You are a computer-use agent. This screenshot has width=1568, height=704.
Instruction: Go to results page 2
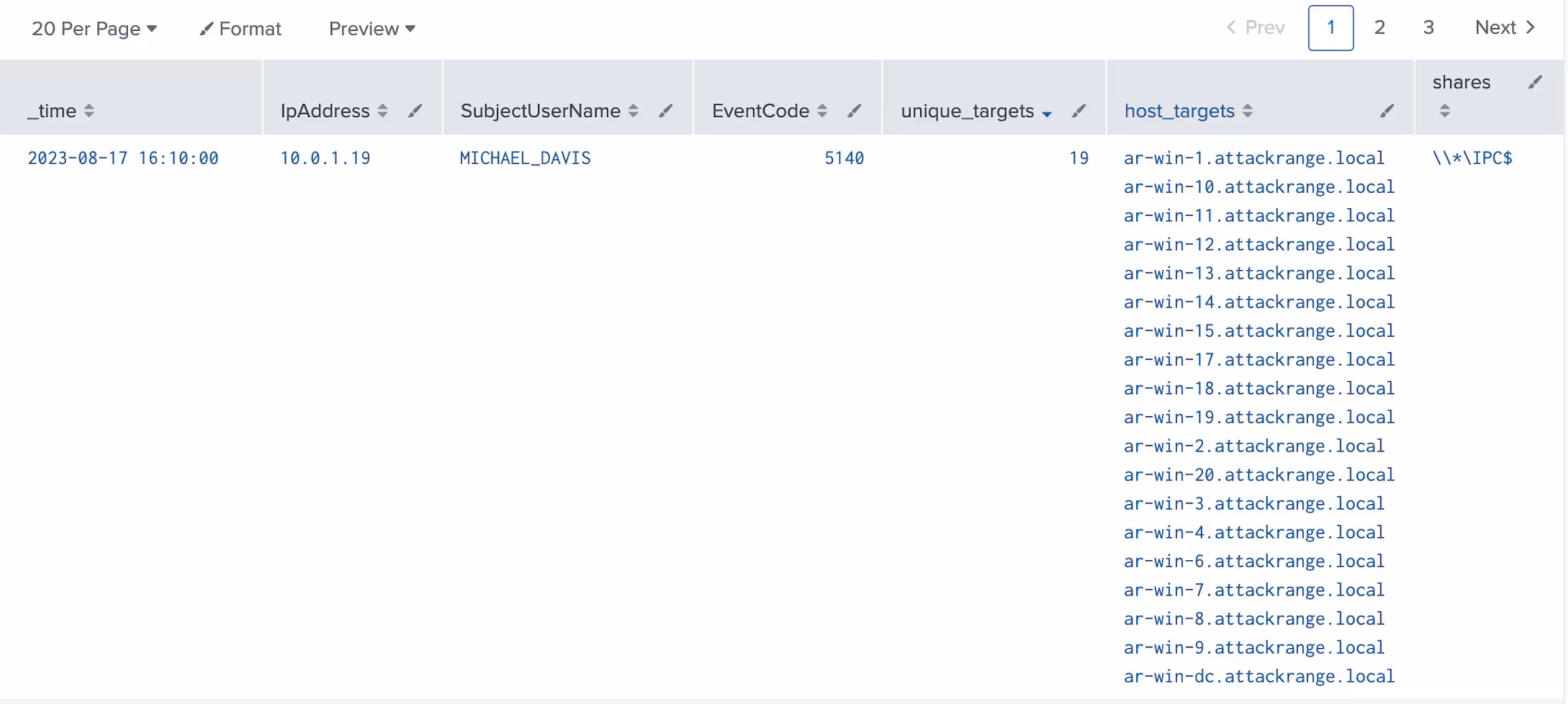point(1379,28)
